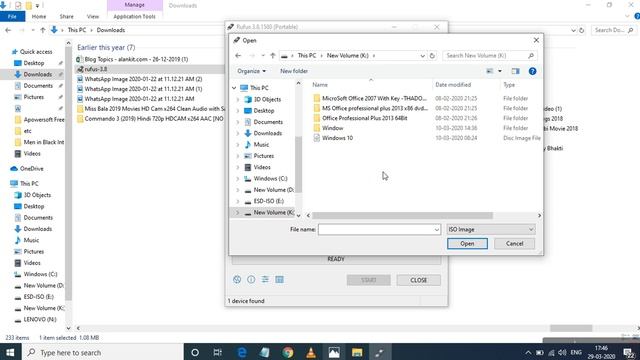This screenshot has width=640, height=360.
Task: Open View tab in Explorer ribbon
Action: tap(93, 16)
